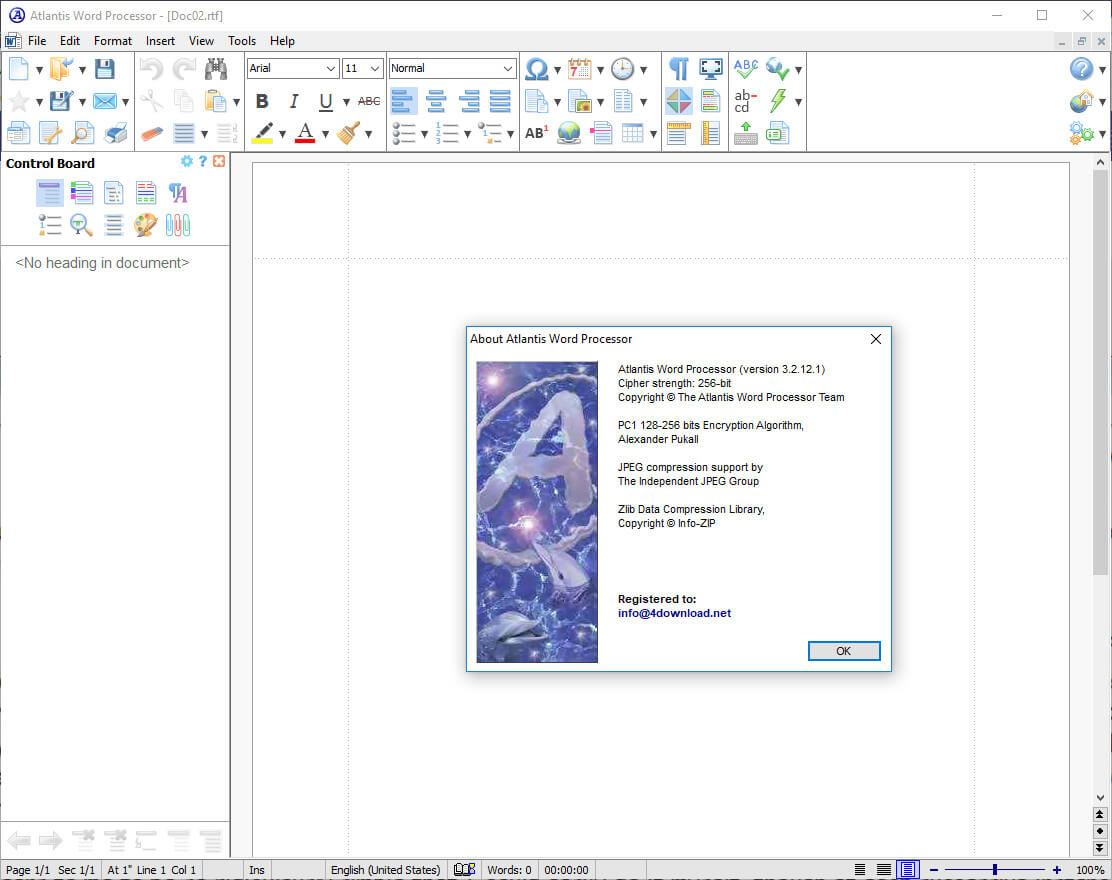Screen dimensions: 1112x880
Task: Click the Redo arrow icon
Action: coord(184,69)
